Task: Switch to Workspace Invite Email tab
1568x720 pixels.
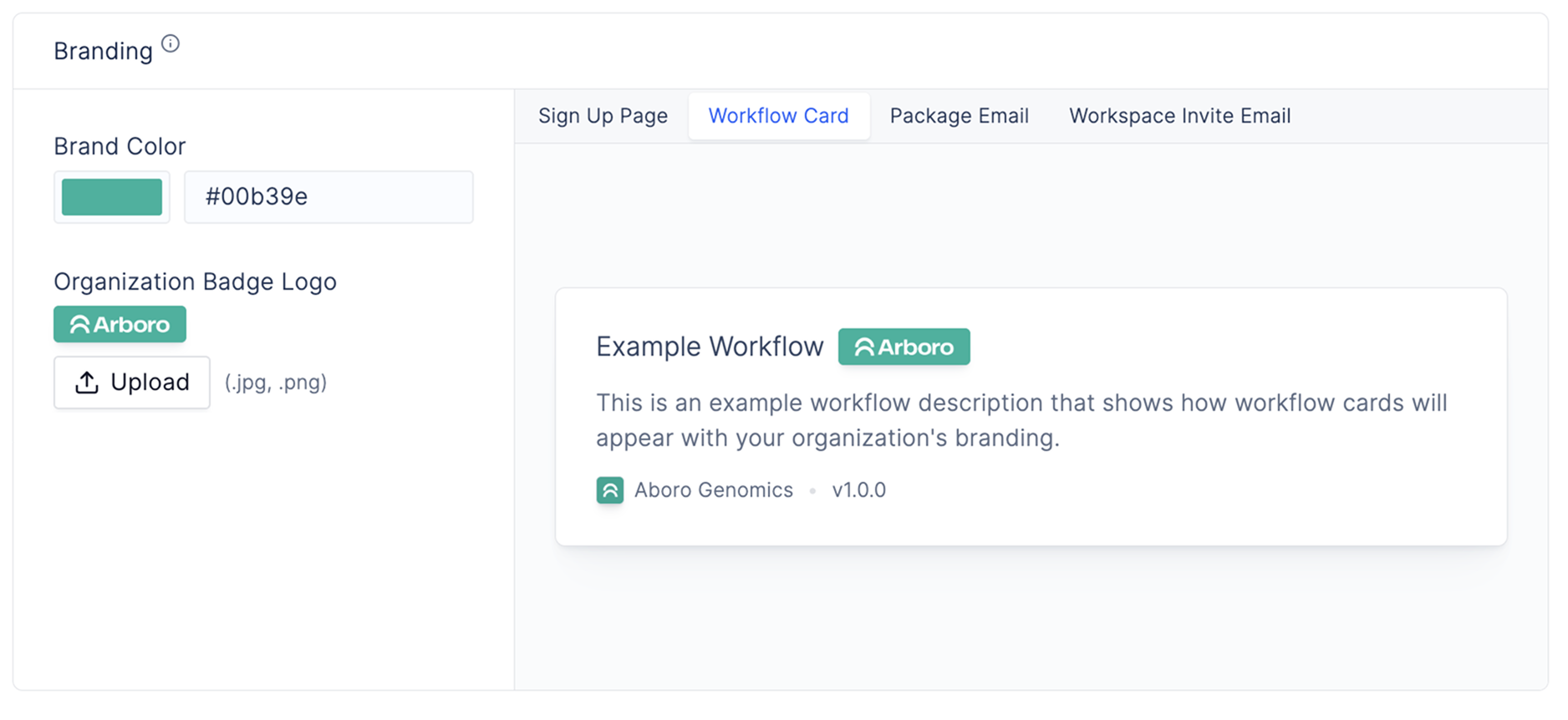Action: click(x=1179, y=116)
